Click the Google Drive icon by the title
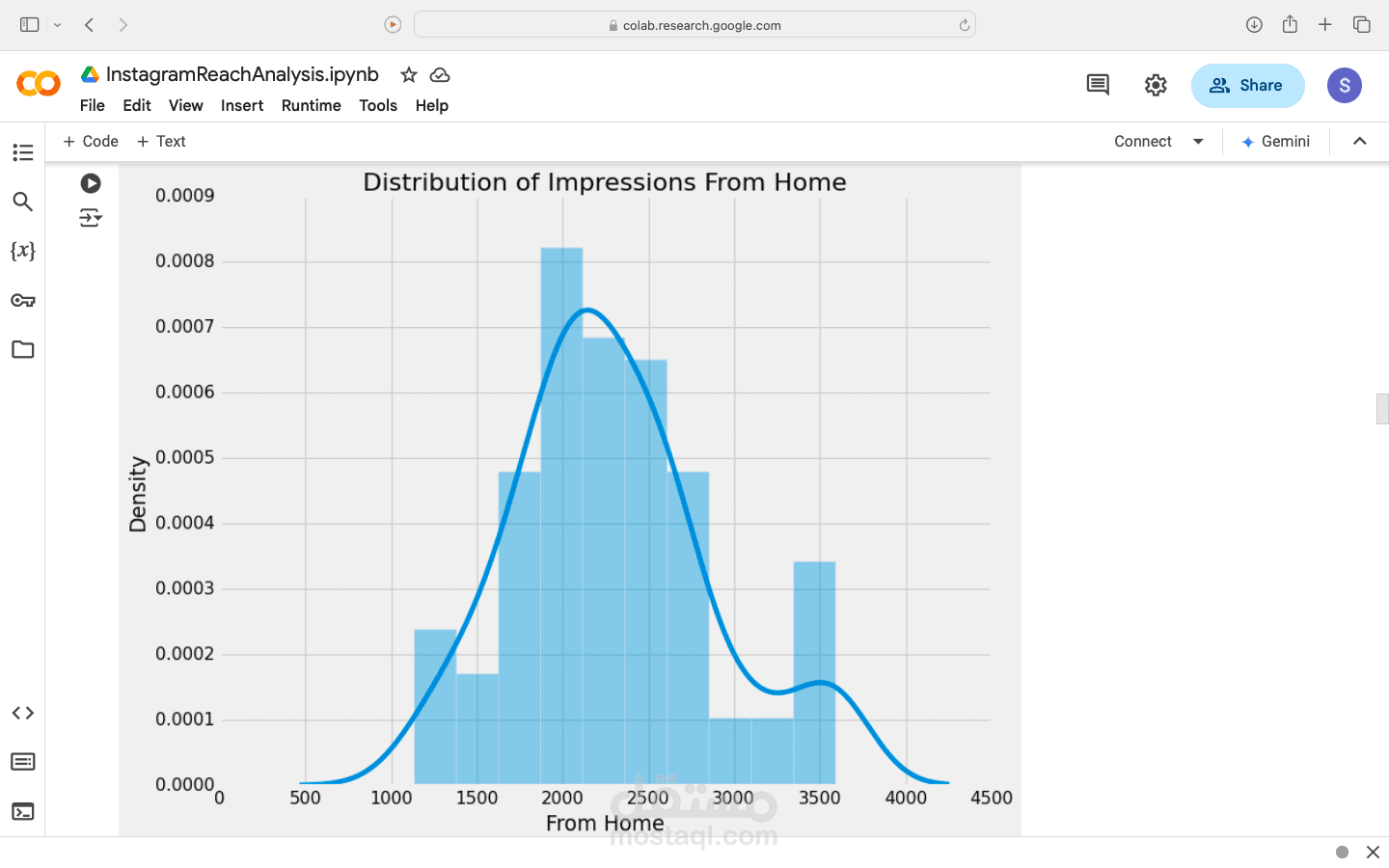The width and height of the screenshot is (1389, 868). 90,74
